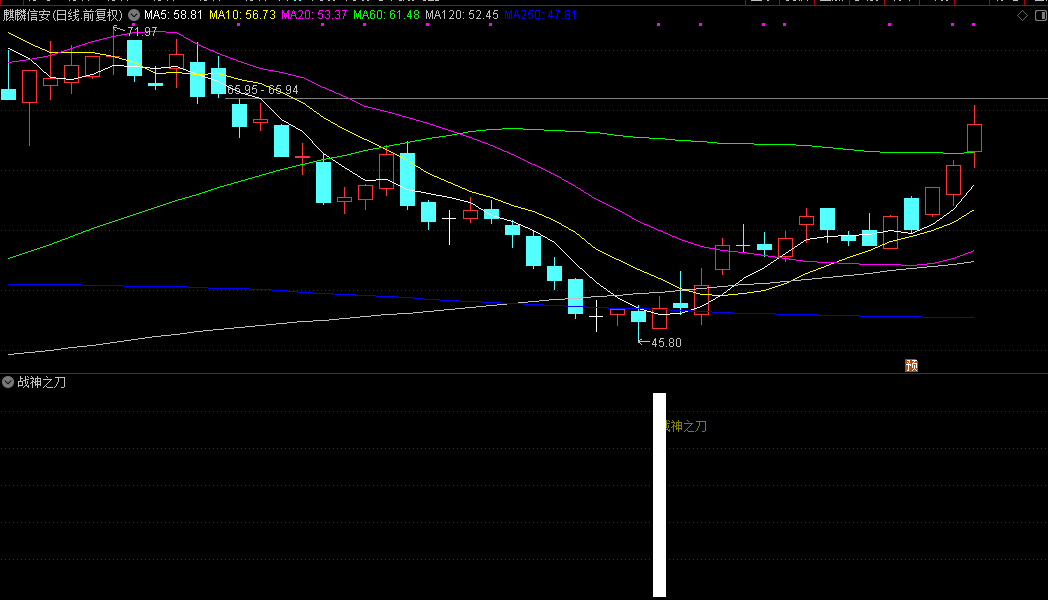This screenshot has height=600, width=1048.
Task: Click the blue MA250: 47.81 label
Action: [540, 15]
